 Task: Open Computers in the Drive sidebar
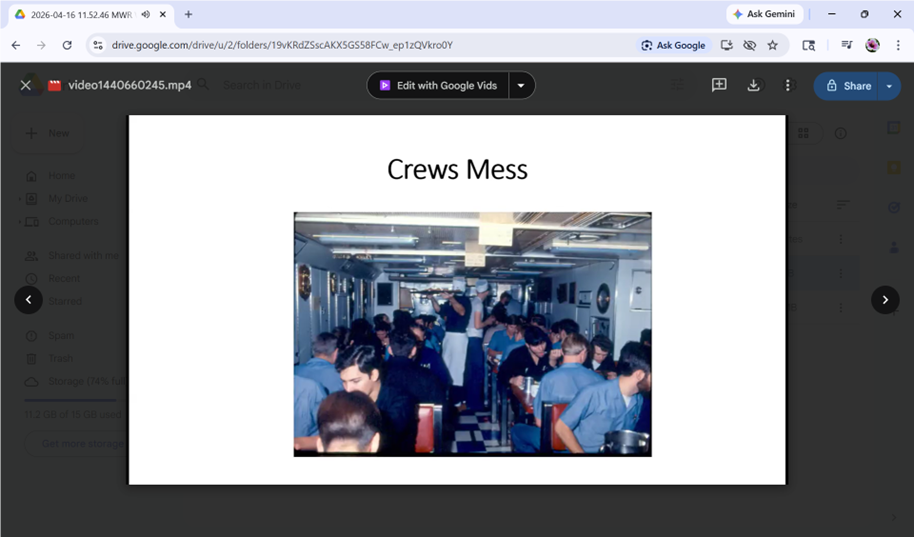73,221
